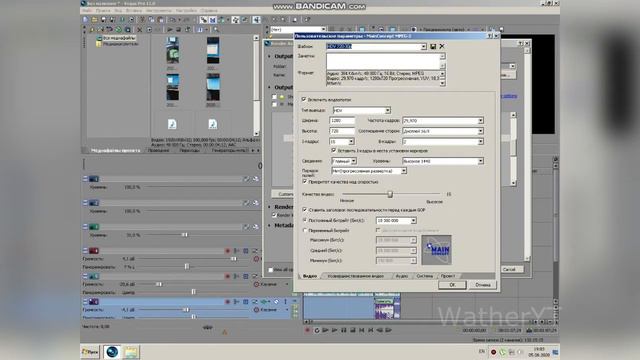This screenshot has width=640, height=360.
Task: Click the Pause button in transport bar
Action: tap(344, 330)
